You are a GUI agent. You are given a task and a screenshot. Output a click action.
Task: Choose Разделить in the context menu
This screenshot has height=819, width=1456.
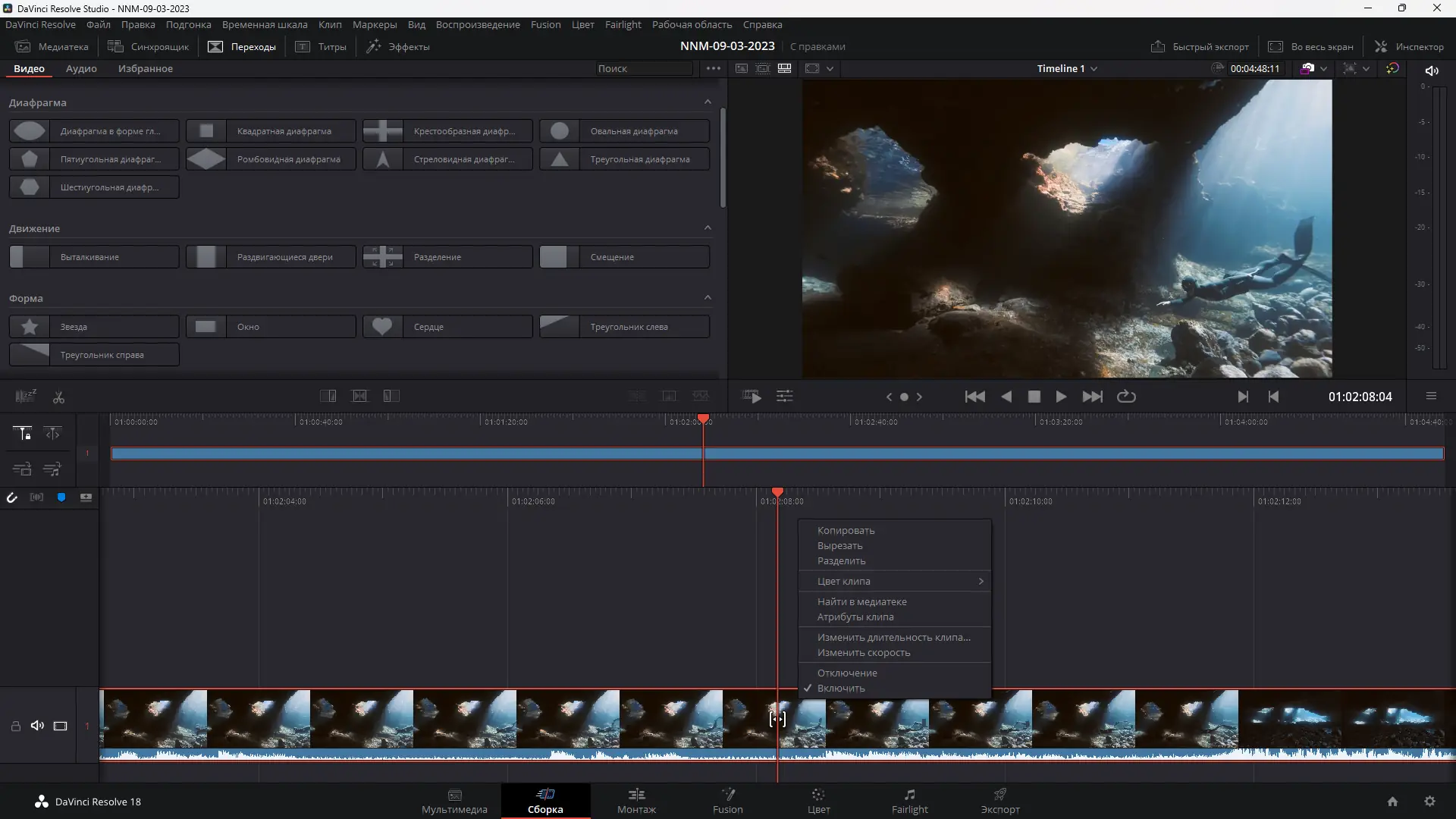coord(840,561)
